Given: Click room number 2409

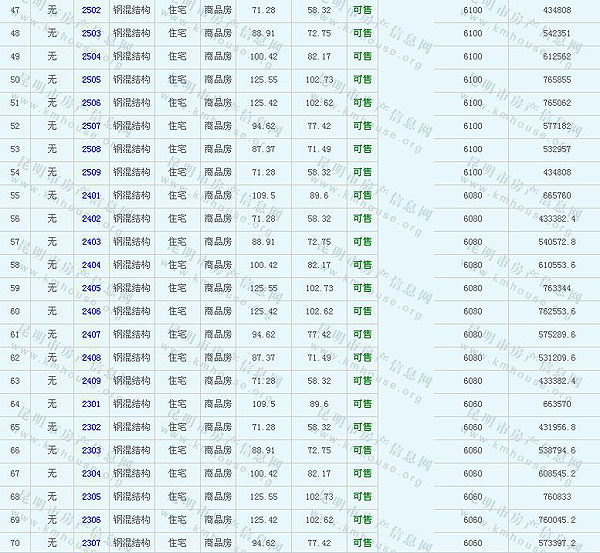Looking at the screenshot, I should point(91,381).
